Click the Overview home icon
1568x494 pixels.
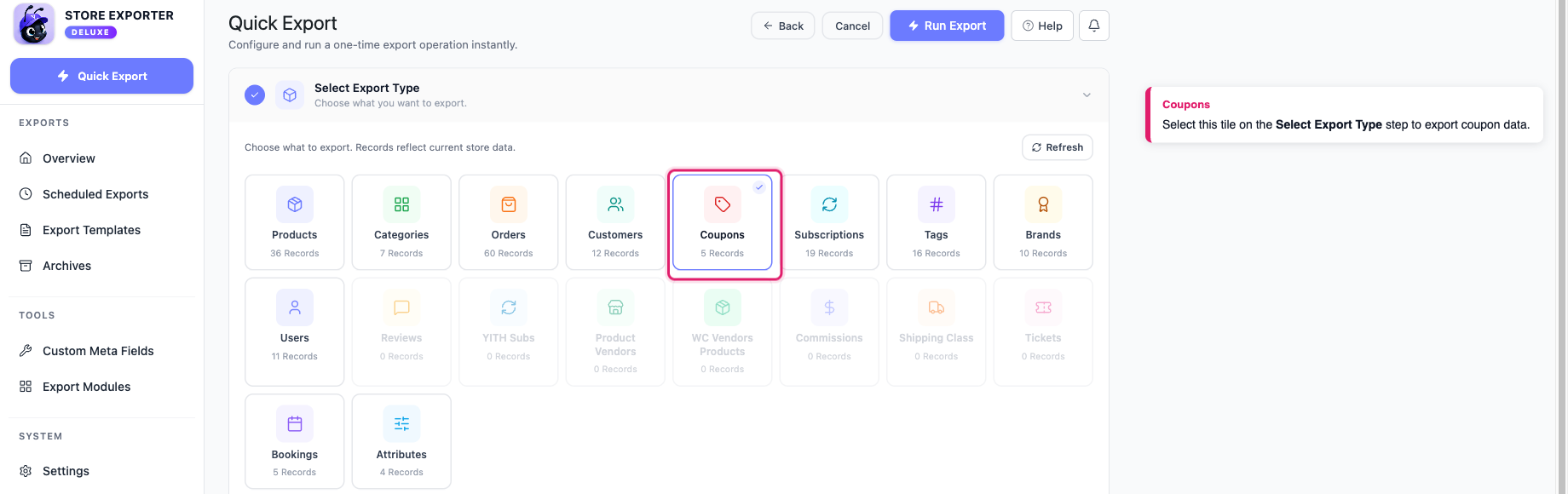coord(26,158)
